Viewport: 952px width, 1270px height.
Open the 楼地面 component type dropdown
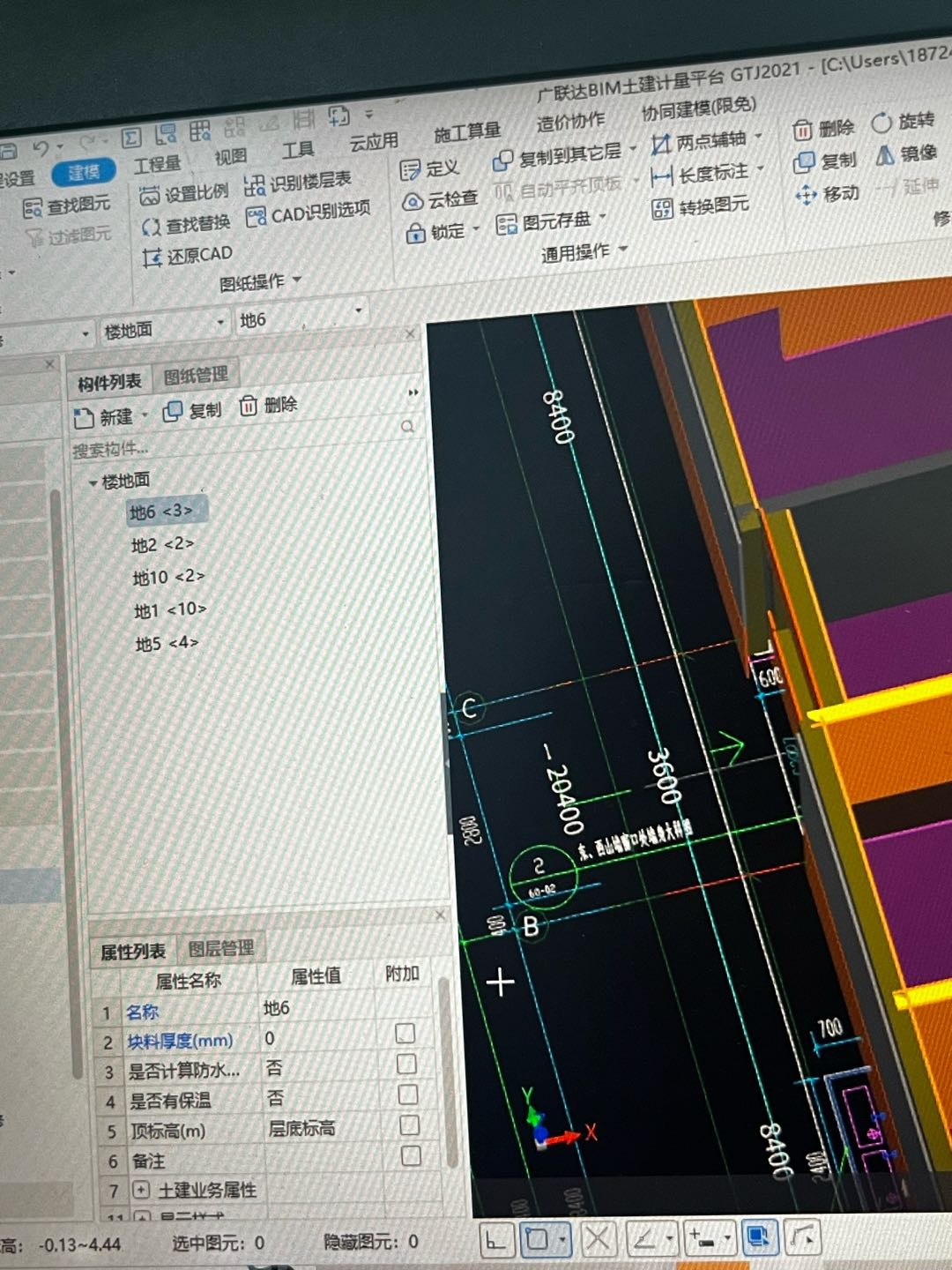pos(220,323)
